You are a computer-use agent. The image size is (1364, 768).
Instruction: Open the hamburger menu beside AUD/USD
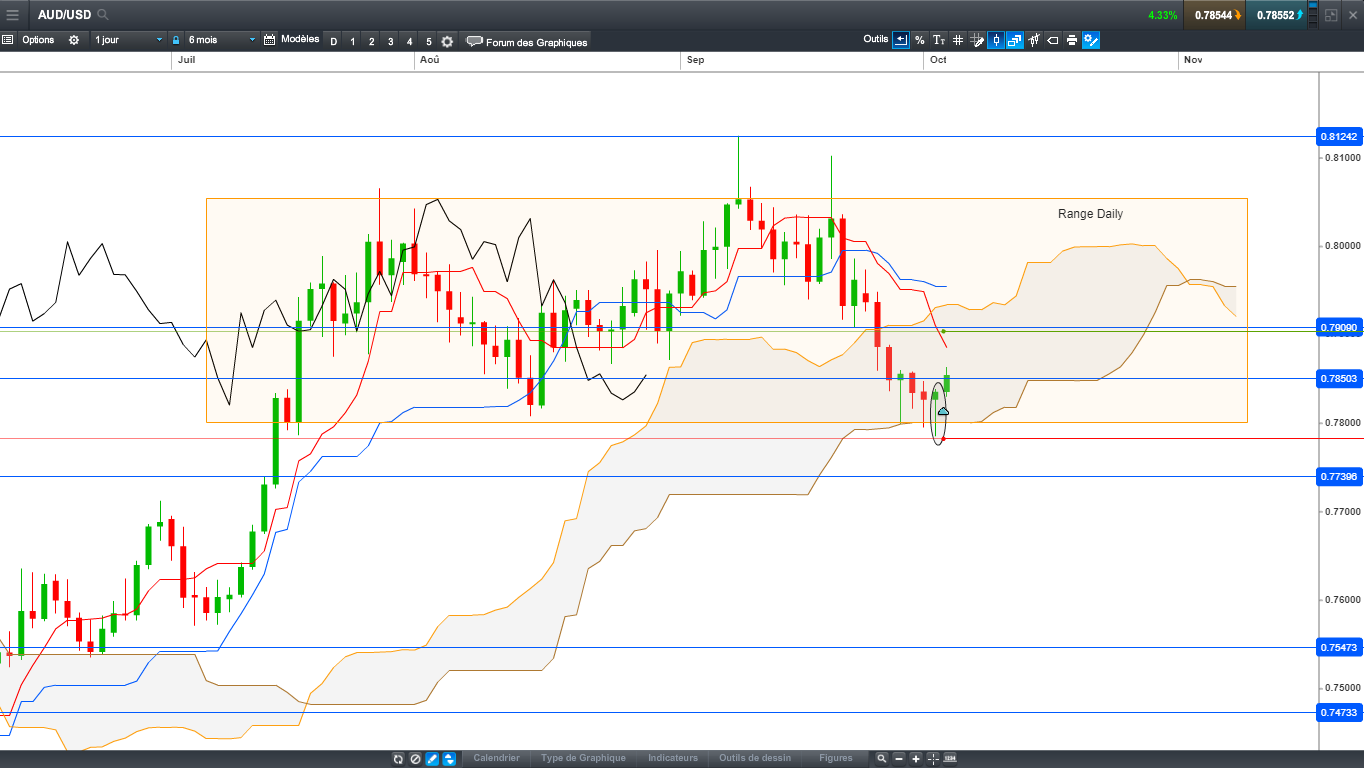[13, 15]
